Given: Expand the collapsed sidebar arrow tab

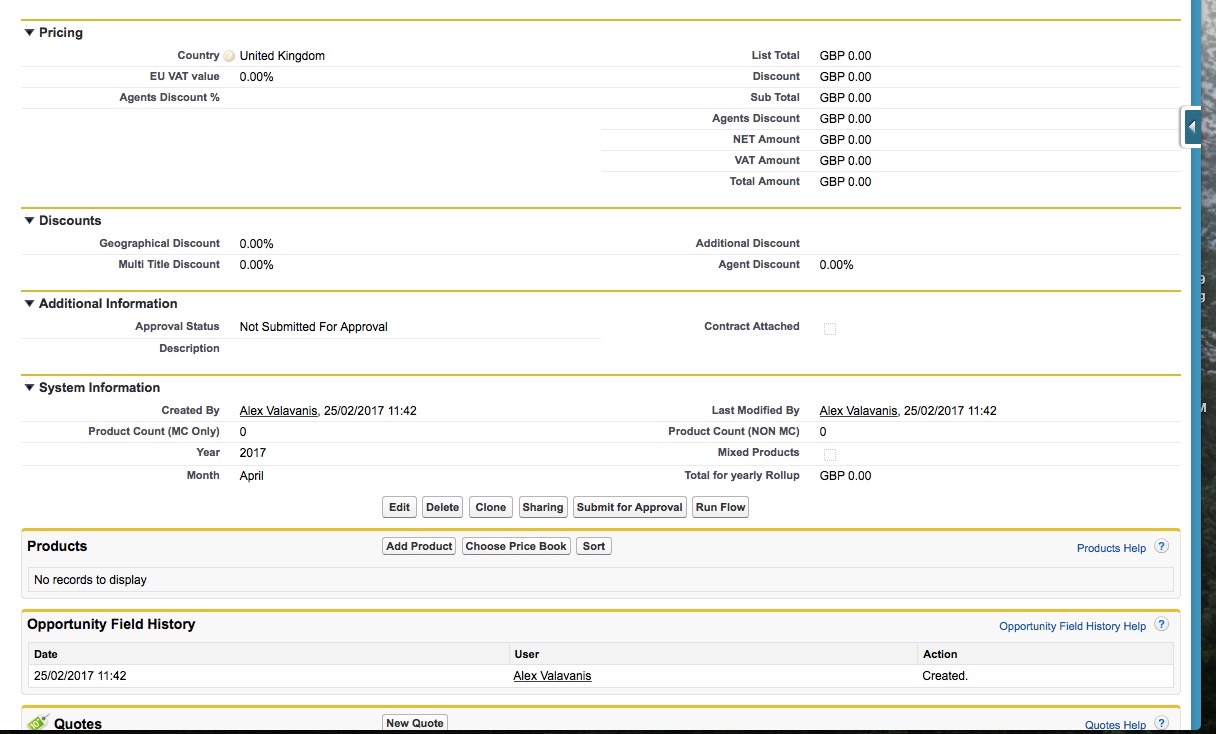Looking at the screenshot, I should pos(1191,127).
